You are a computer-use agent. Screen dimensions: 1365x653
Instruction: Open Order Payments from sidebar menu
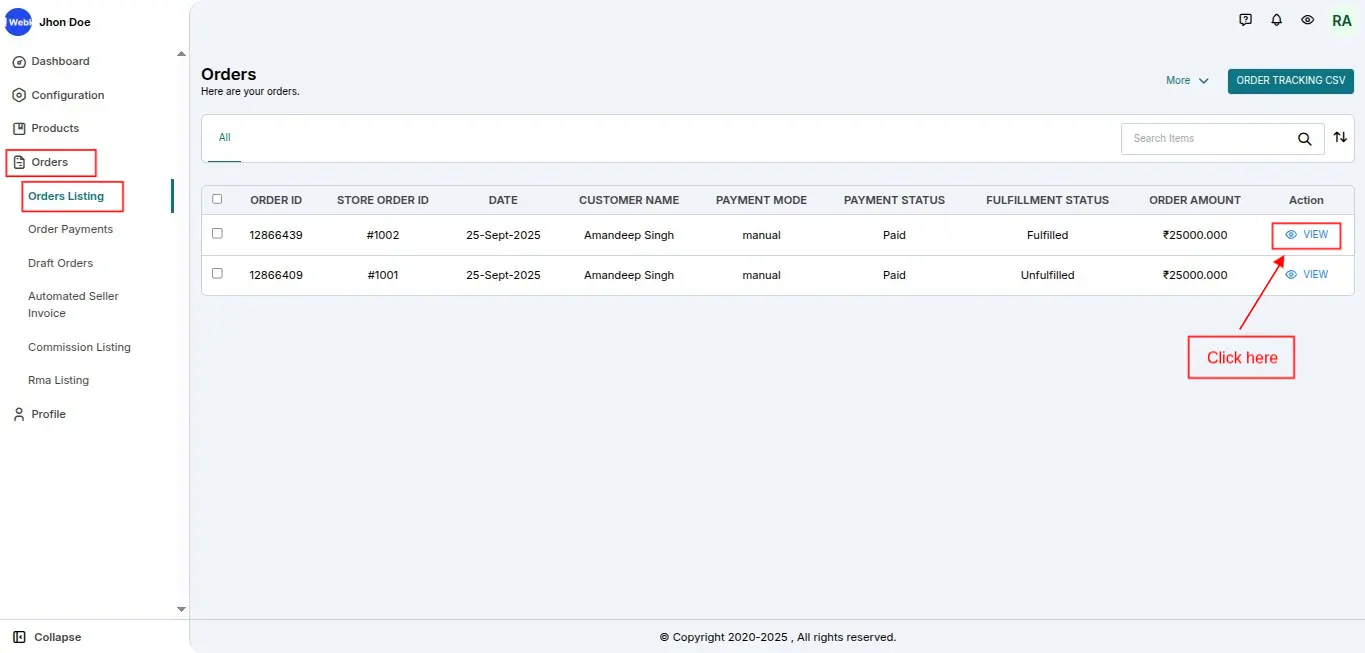pyautogui.click(x=70, y=229)
